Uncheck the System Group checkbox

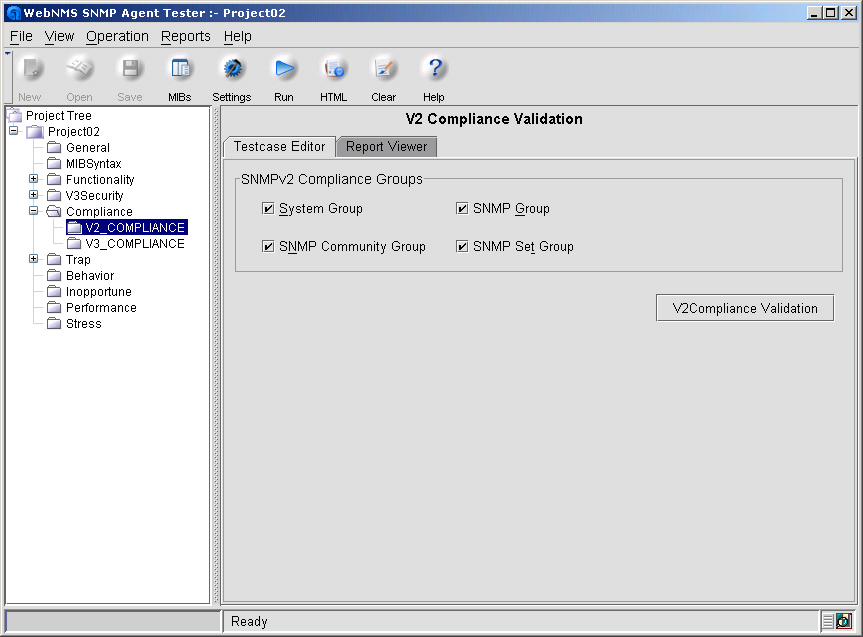(x=268, y=209)
